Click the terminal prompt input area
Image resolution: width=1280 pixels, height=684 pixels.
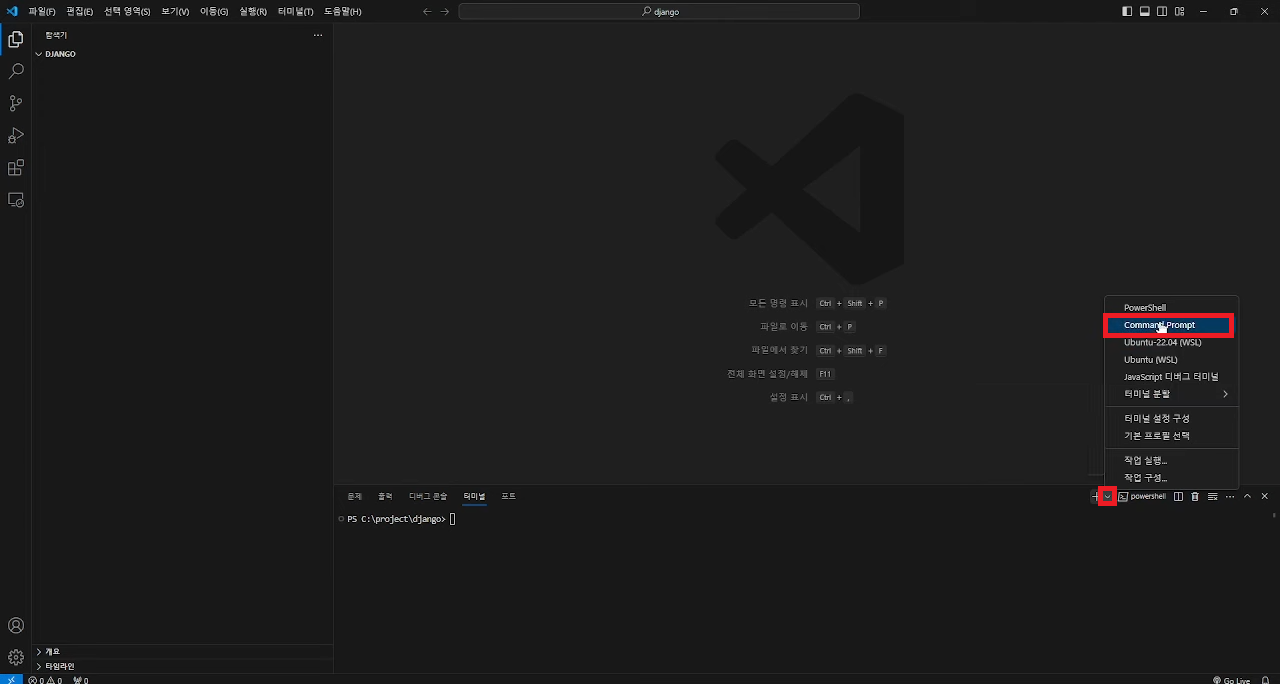click(x=452, y=519)
